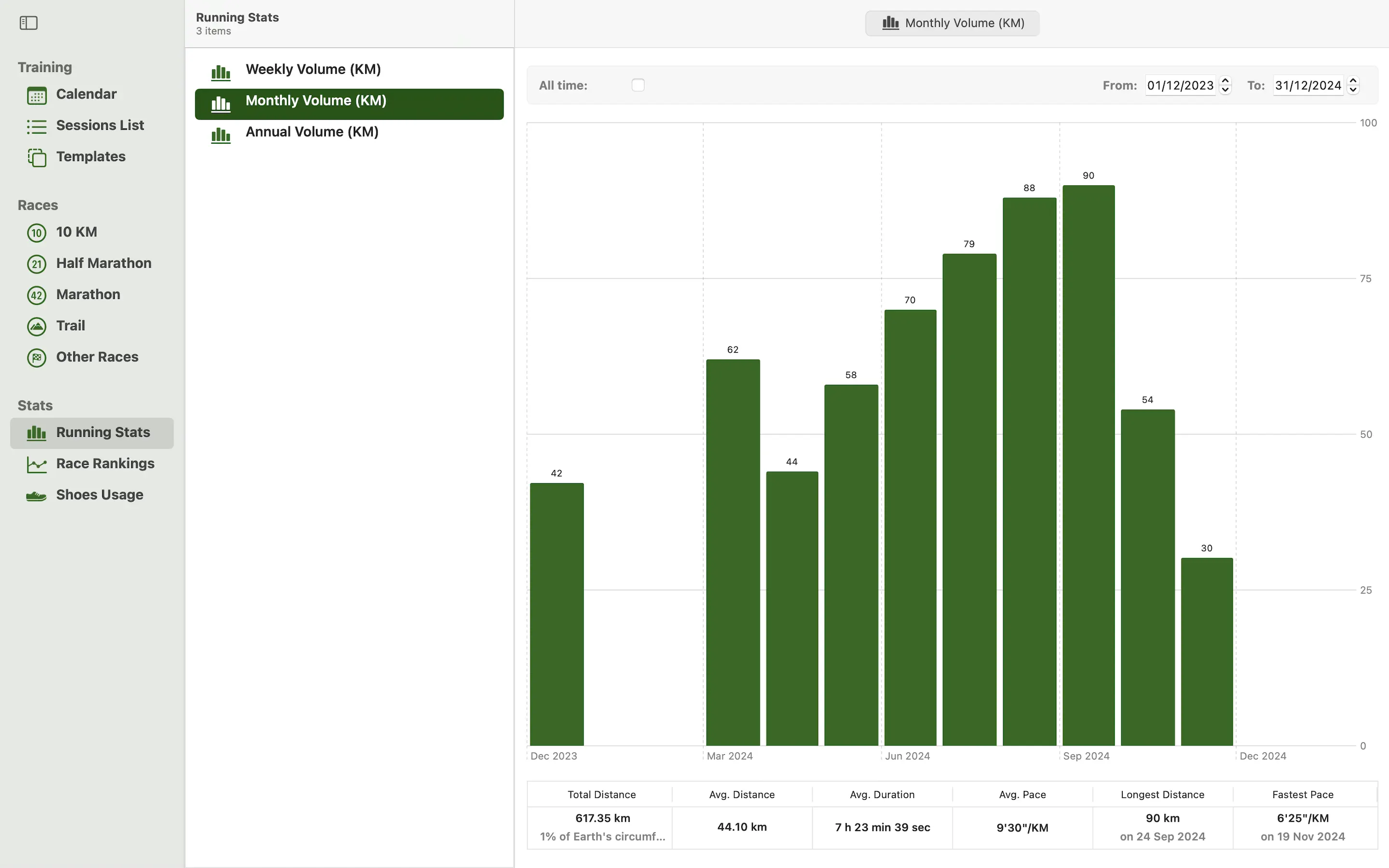The height and width of the screenshot is (868, 1389).
Task: Open Race Rankings chart icon
Action: (x=37, y=464)
